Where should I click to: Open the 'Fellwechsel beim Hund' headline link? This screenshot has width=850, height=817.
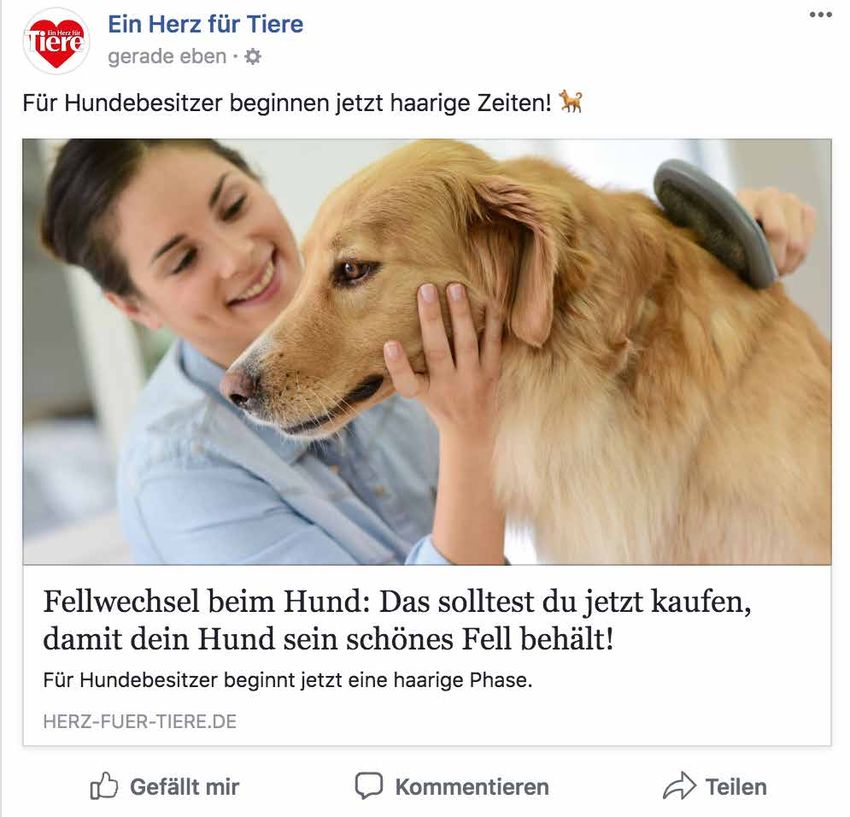(x=397, y=620)
